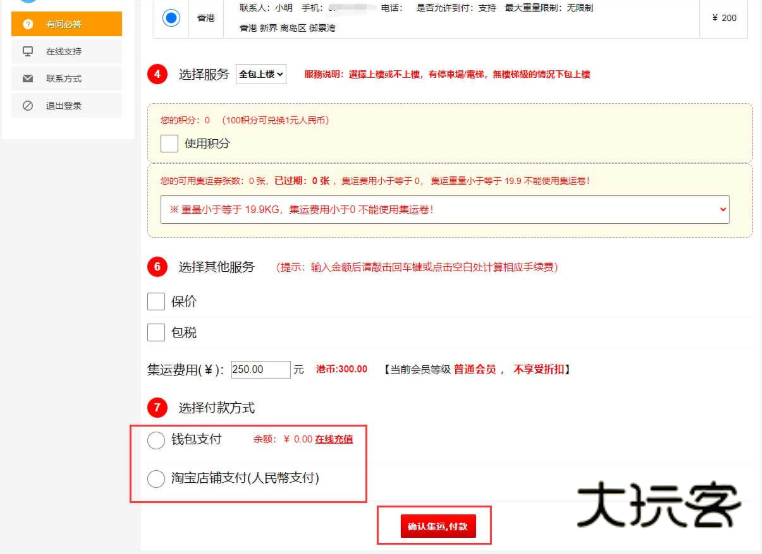
Task: Select the 退出登录 sidebar item
Action: [66, 105]
